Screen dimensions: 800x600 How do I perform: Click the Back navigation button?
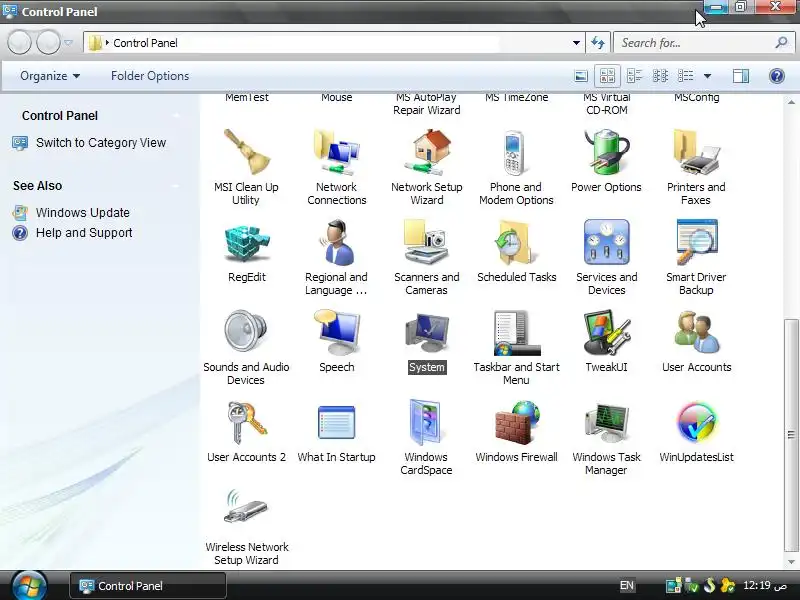tap(20, 42)
